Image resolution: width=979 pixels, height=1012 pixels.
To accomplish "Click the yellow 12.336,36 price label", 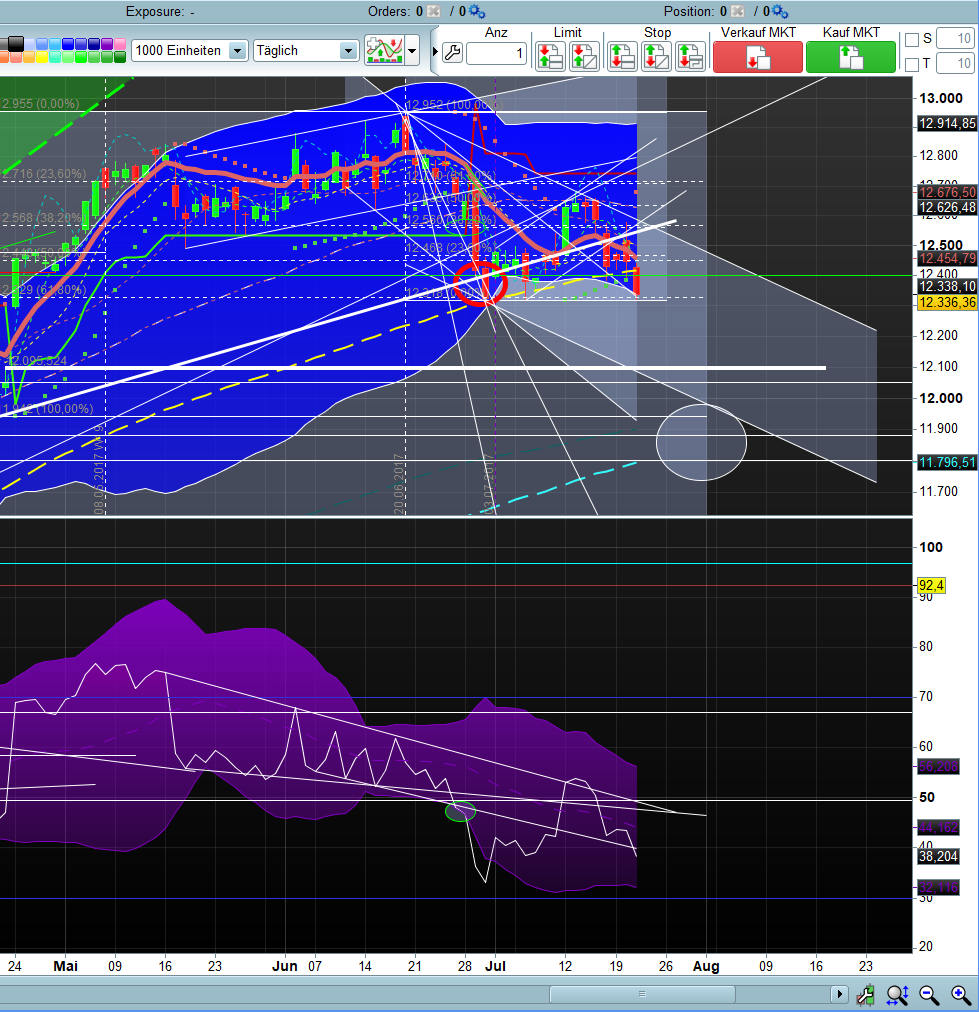I will point(947,302).
